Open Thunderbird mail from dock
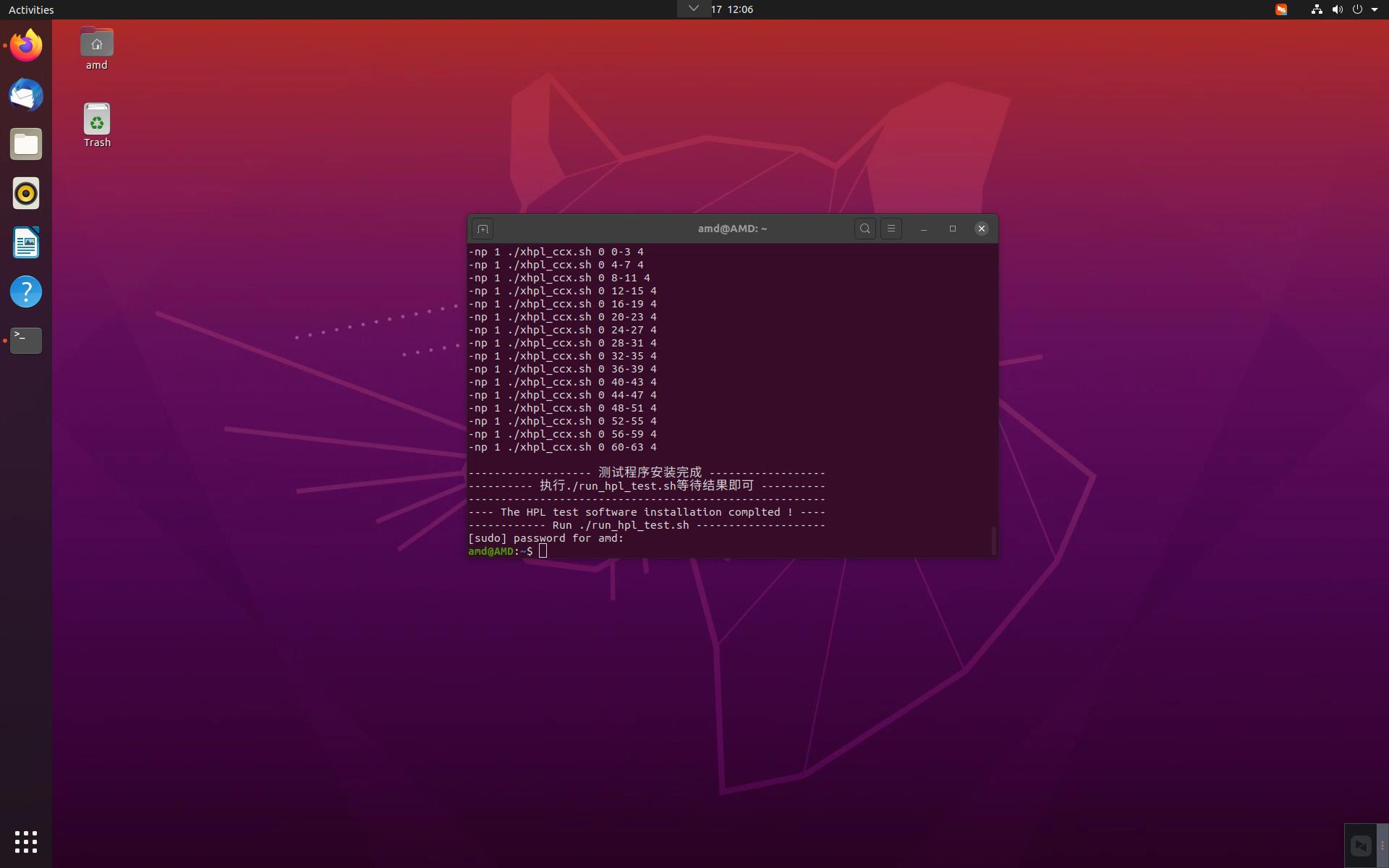This screenshot has height=868, width=1389. point(26,95)
